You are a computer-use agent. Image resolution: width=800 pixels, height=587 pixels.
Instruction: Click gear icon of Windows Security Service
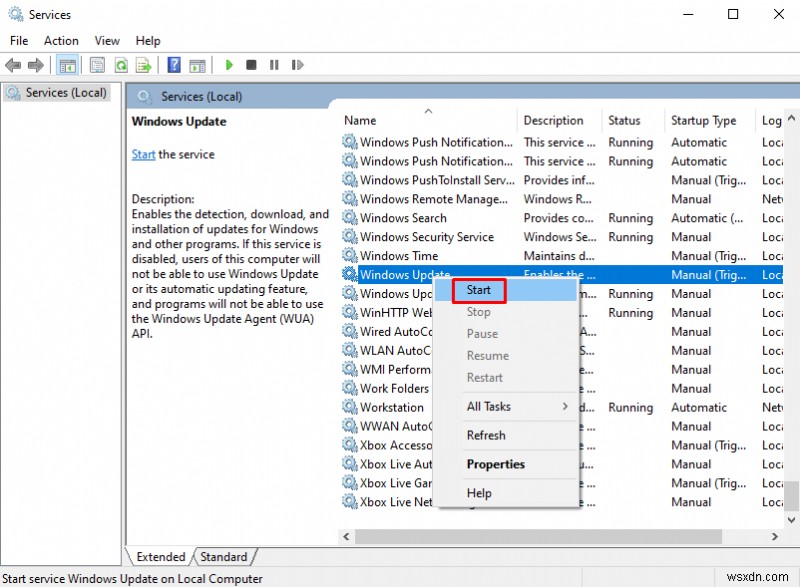(x=349, y=237)
